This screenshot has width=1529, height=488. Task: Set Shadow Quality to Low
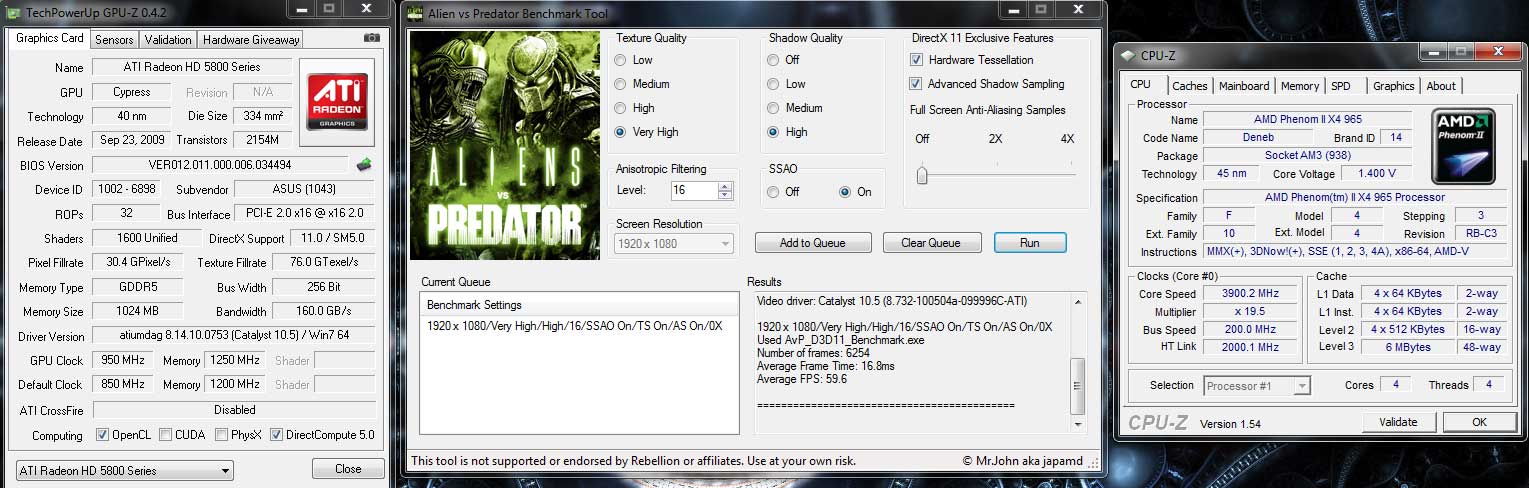pos(773,84)
